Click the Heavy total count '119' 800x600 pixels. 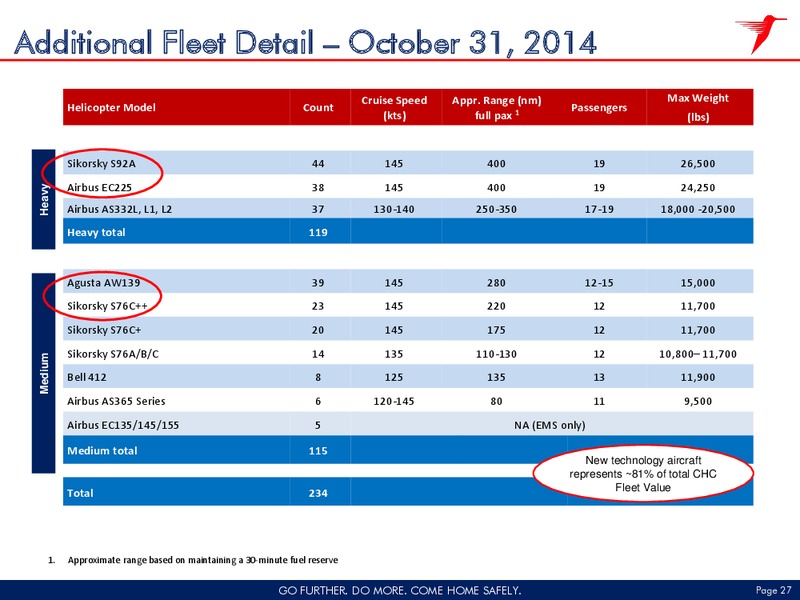(x=318, y=233)
